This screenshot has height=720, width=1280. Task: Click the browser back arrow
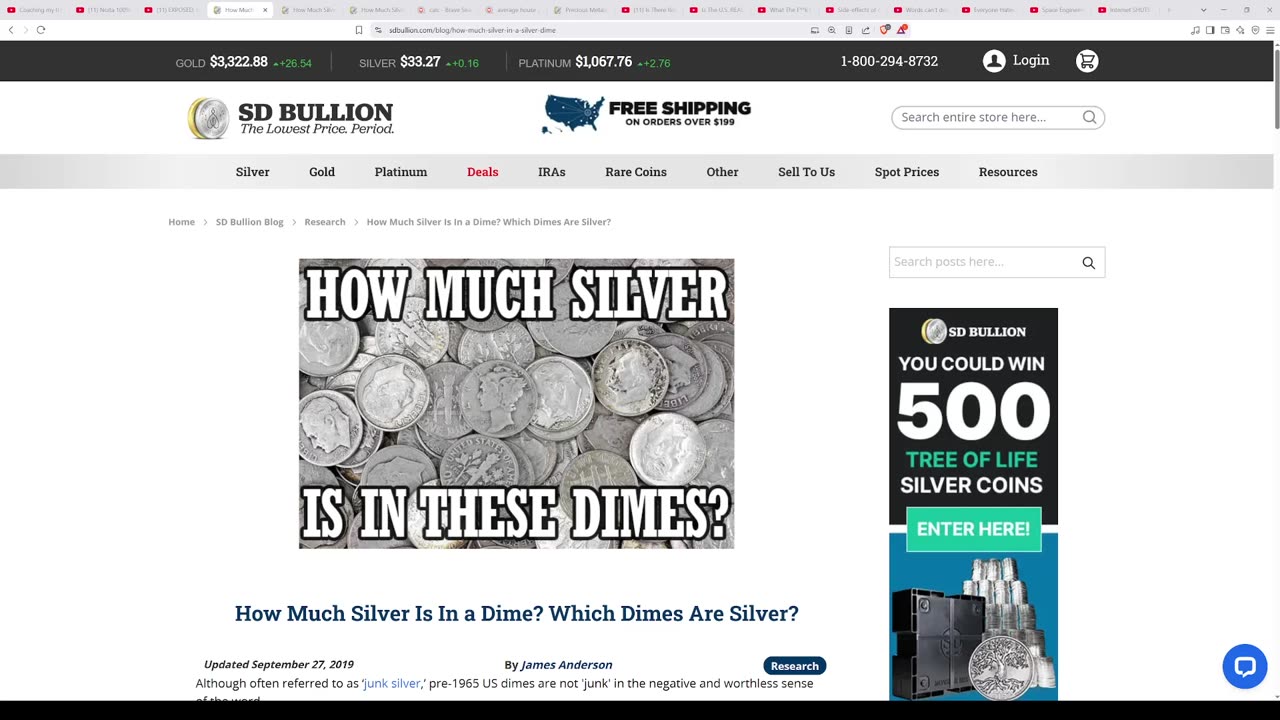click(x=11, y=30)
